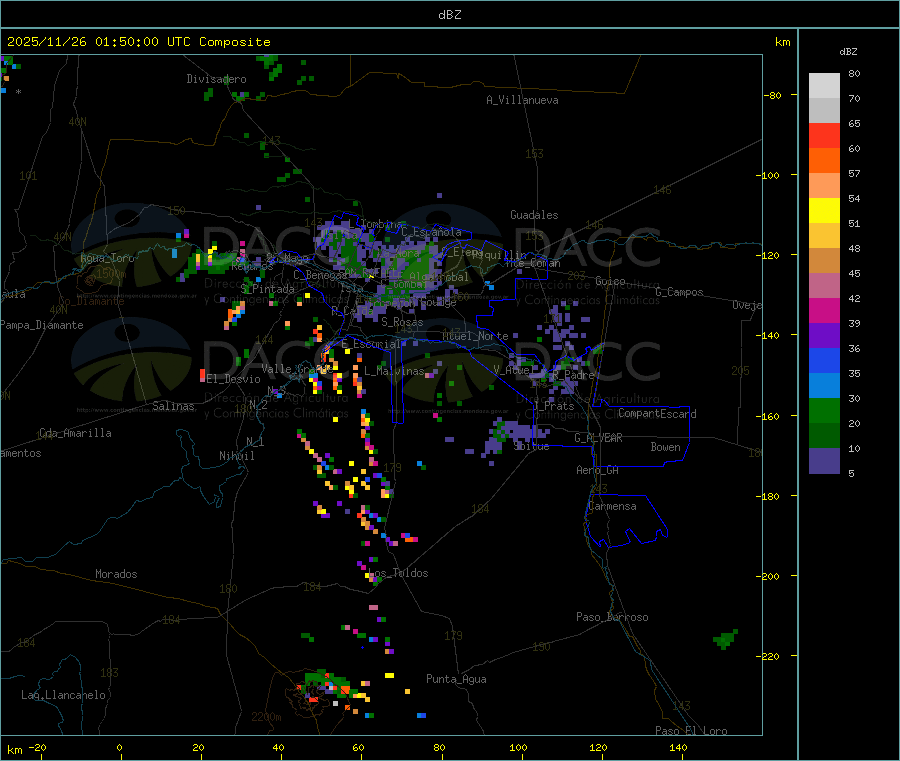Click the red 60-65 dBZ color band
This screenshot has height=761, width=900.
824,135
